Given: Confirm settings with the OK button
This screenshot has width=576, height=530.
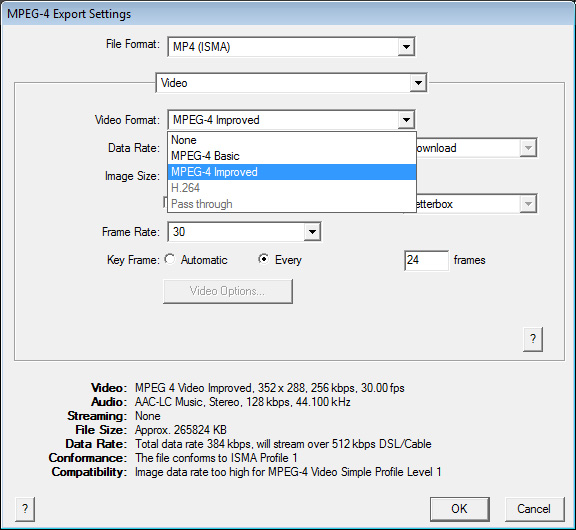Looking at the screenshot, I should [x=460, y=509].
